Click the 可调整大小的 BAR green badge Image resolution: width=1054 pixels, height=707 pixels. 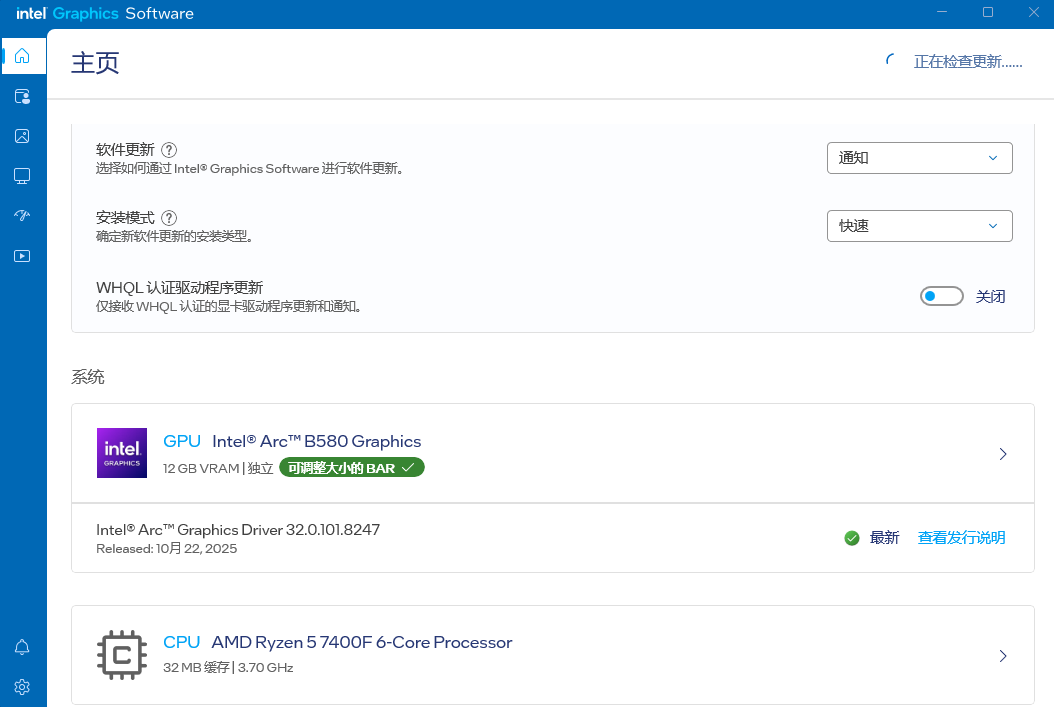tap(351, 468)
